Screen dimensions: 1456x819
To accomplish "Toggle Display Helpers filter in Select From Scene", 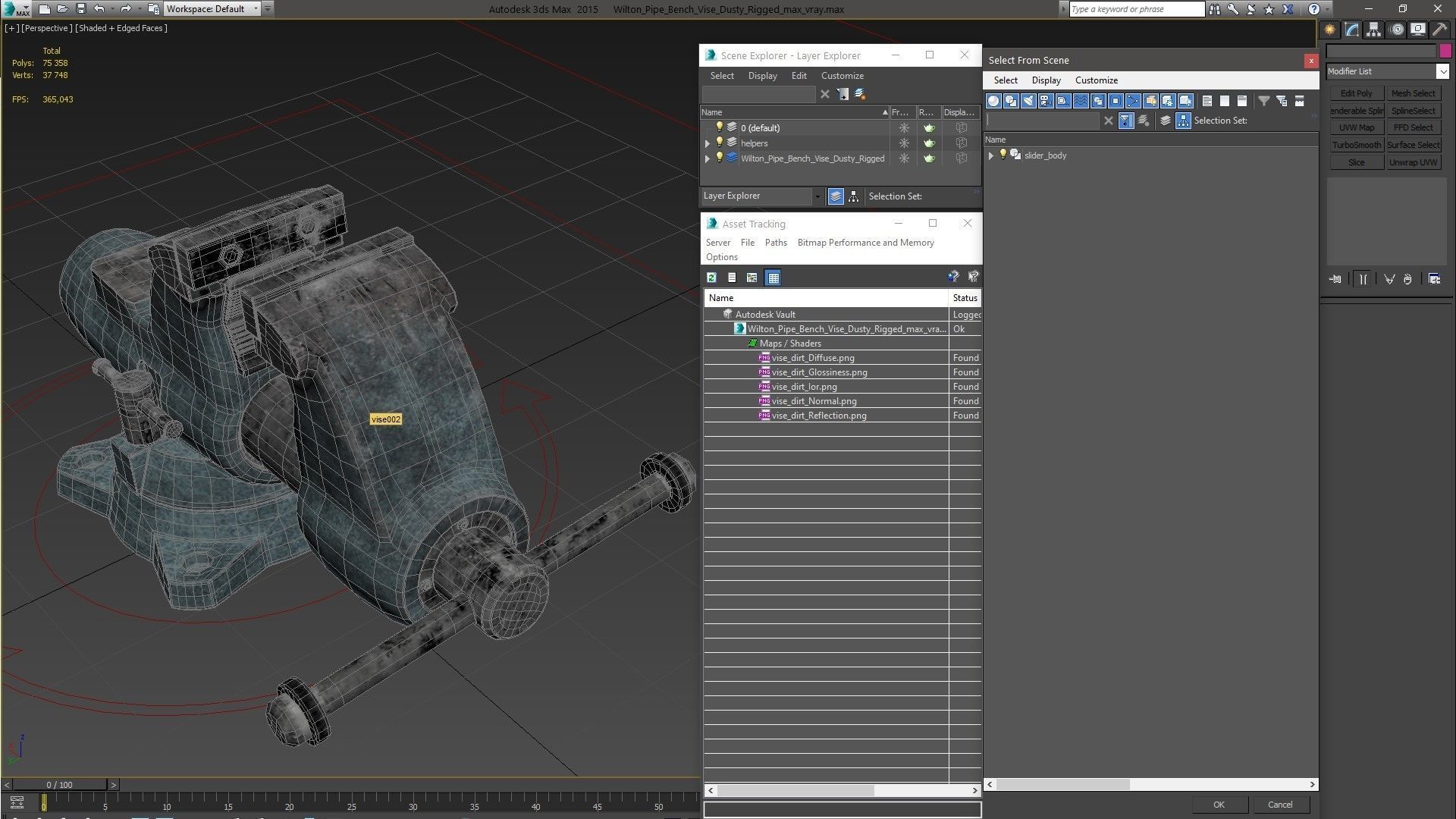I will click(x=1063, y=101).
